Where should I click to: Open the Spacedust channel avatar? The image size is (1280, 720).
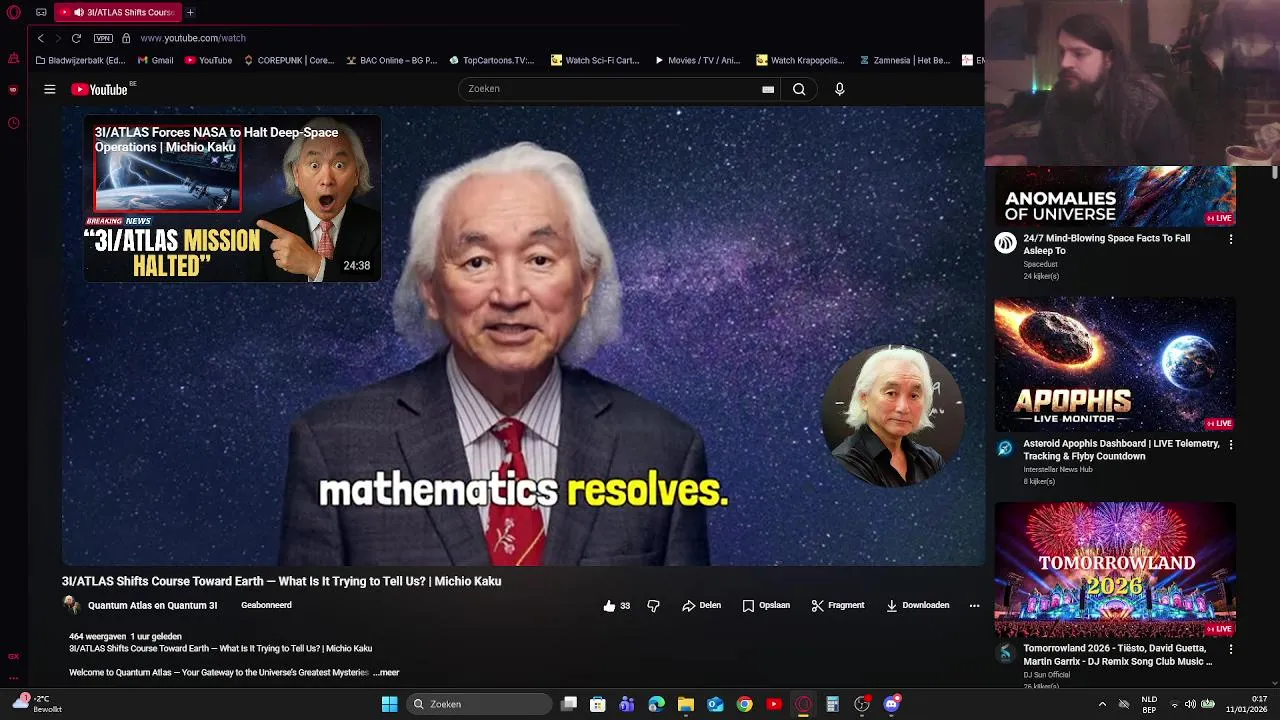coord(1005,243)
